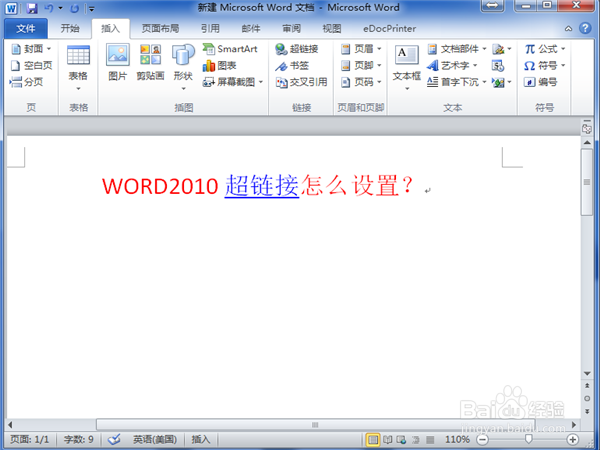Insert a hyperlink with 超链接 button

(x=297, y=49)
